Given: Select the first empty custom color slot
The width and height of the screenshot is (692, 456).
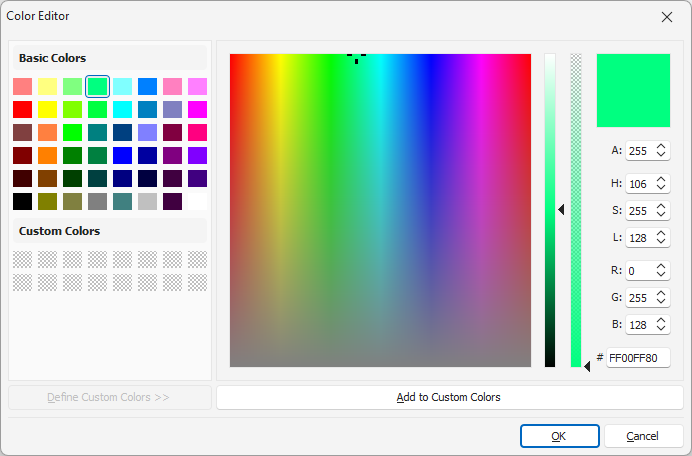Looking at the screenshot, I should (23, 260).
